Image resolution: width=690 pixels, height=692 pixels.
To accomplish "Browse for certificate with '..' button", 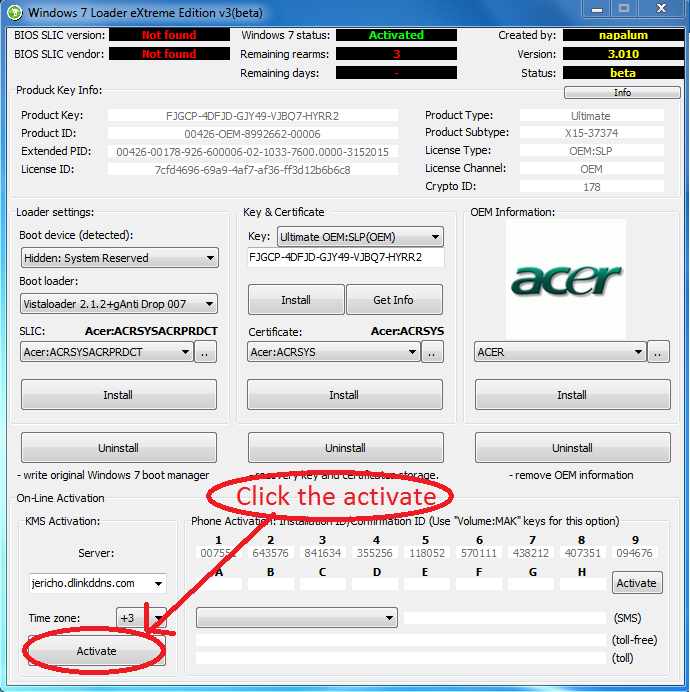I will click(x=432, y=352).
